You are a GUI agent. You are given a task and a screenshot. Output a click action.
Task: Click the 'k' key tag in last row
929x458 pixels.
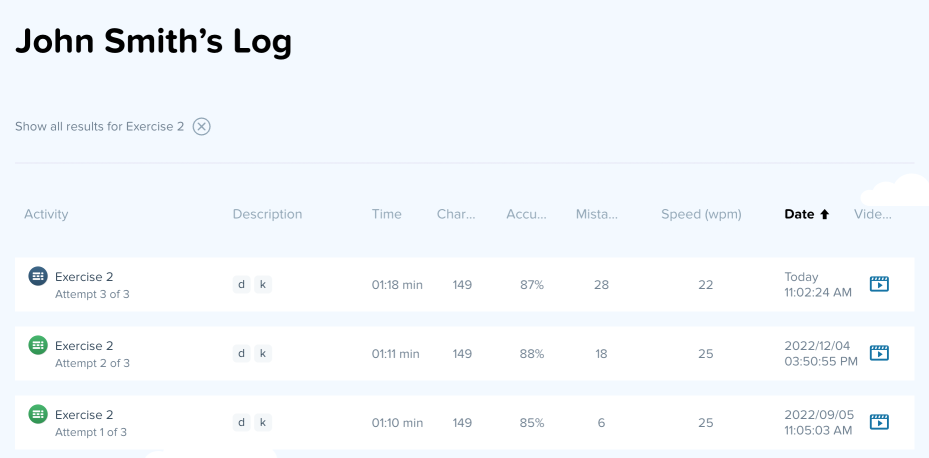pos(263,422)
